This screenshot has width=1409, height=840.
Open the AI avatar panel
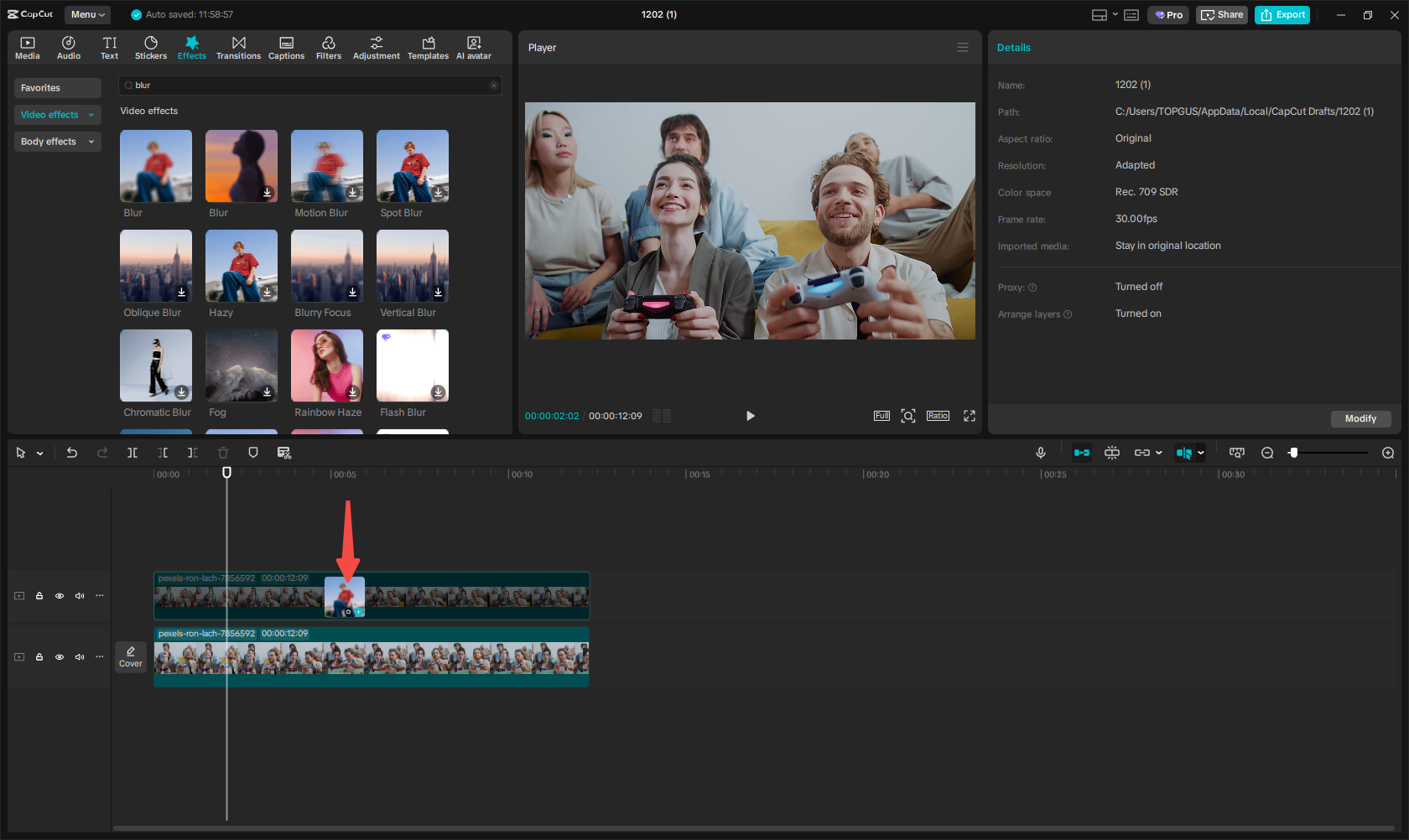tap(473, 47)
